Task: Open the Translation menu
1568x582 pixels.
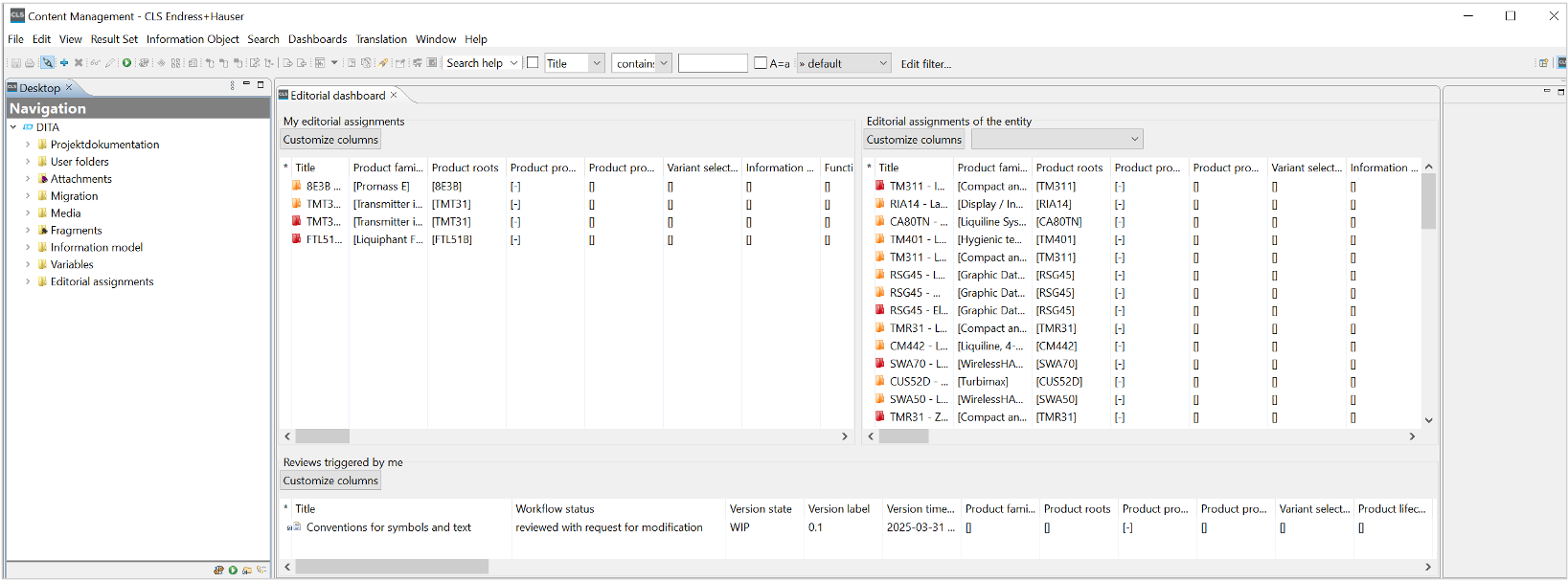Action: [381, 39]
